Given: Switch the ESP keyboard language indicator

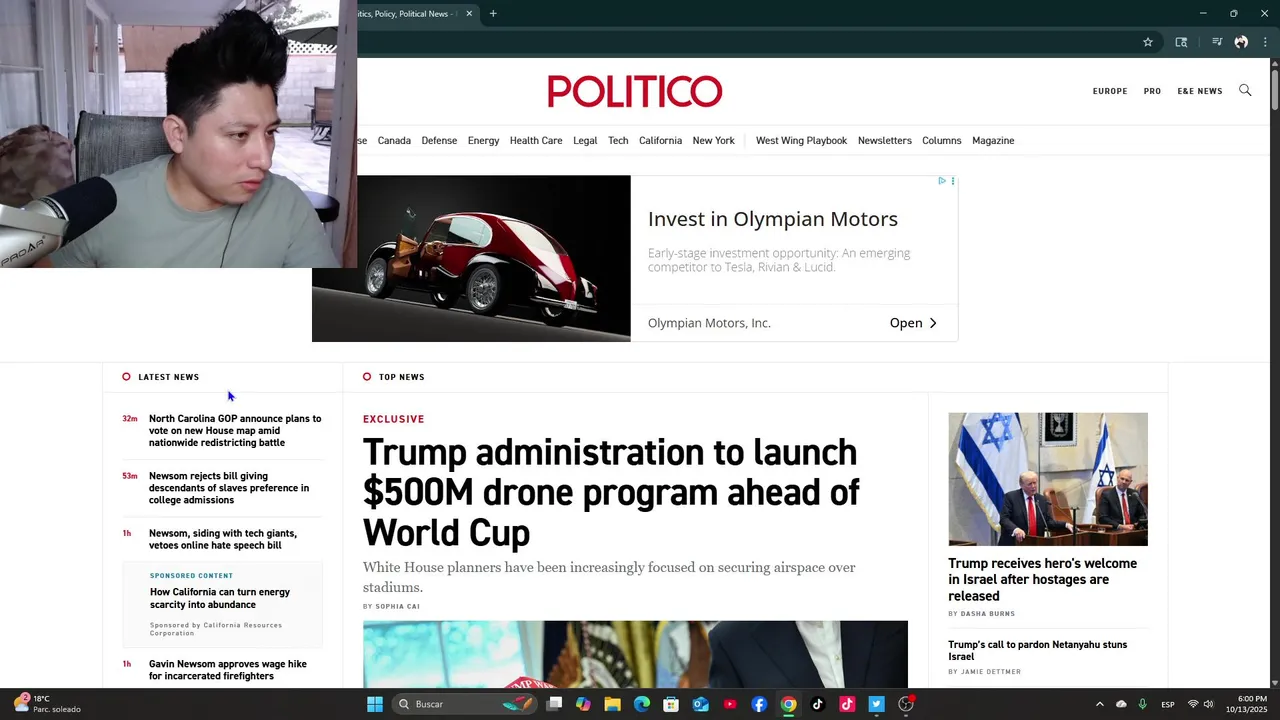Looking at the screenshot, I should pos(1168,704).
